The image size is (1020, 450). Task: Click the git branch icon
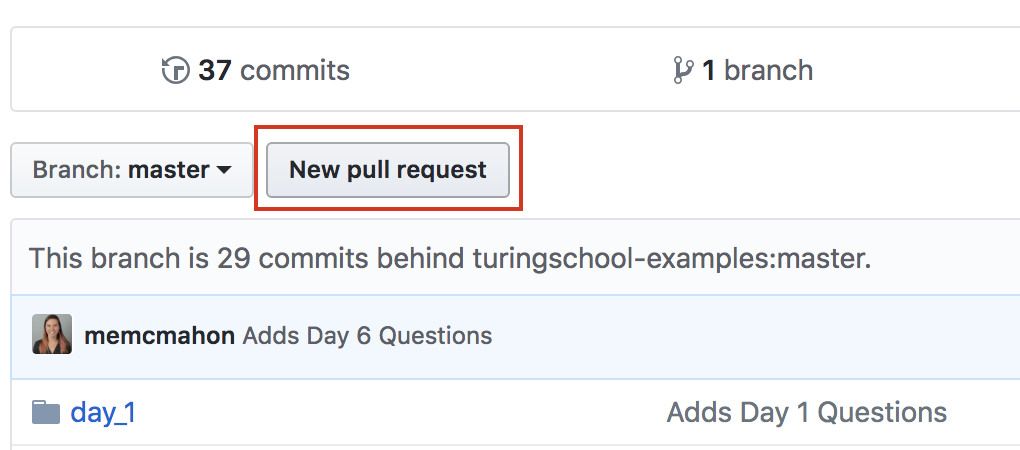tap(684, 71)
